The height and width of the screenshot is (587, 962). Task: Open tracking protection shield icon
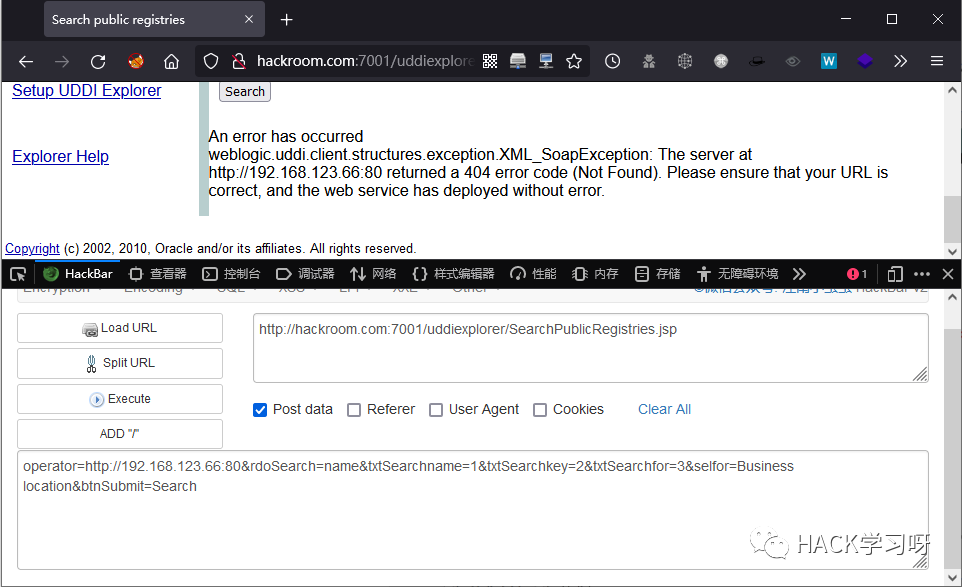211,61
